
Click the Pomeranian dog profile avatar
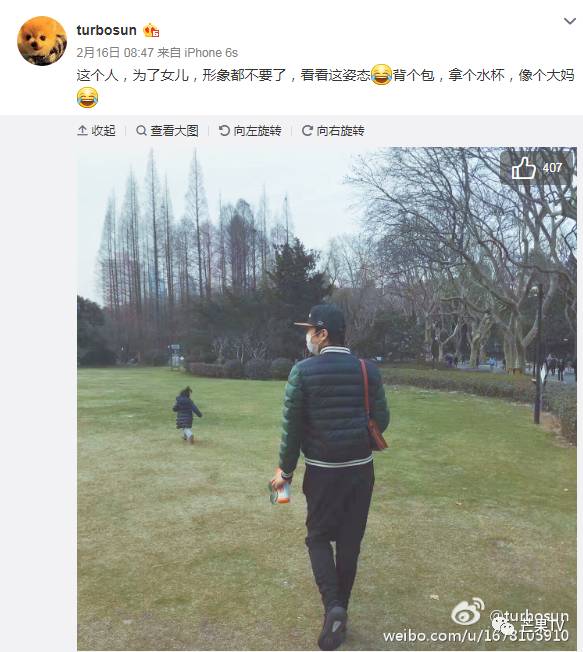(x=42, y=41)
